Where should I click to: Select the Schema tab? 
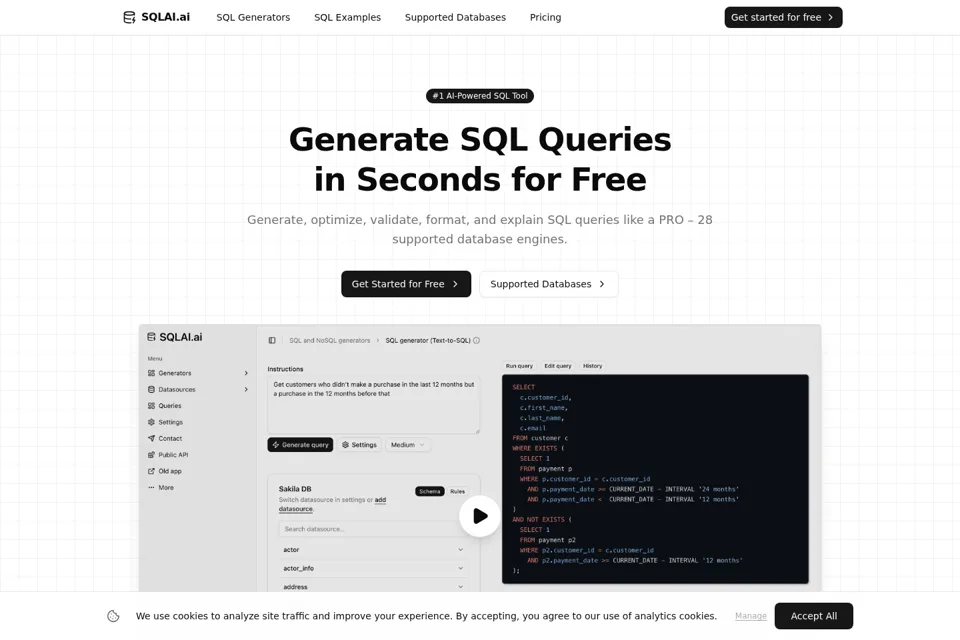[430, 491]
